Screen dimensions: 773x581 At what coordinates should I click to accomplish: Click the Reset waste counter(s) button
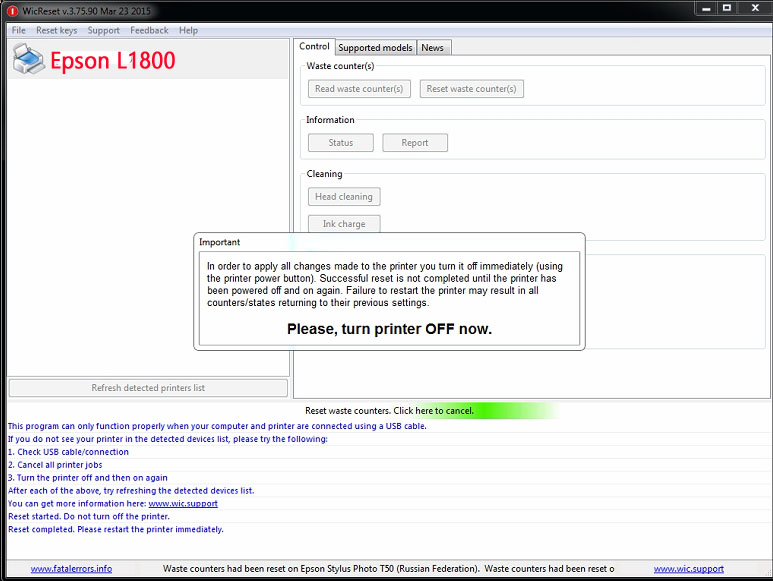point(471,89)
